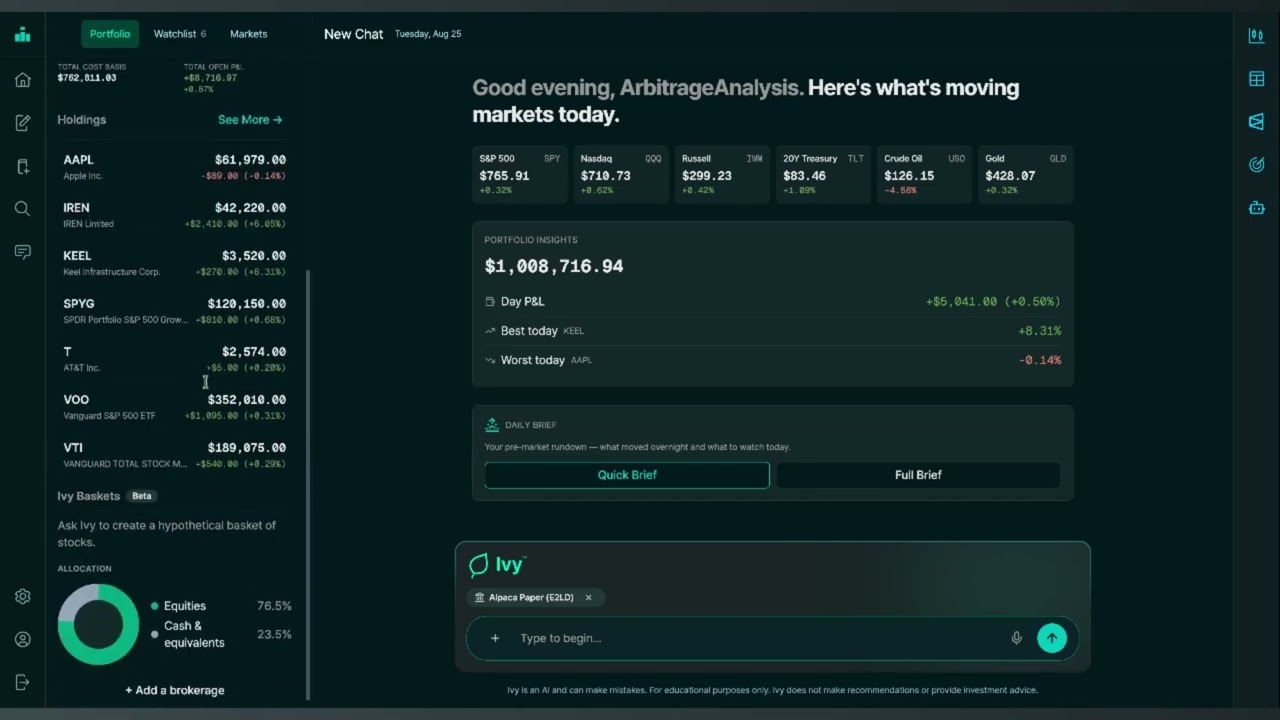The image size is (1280, 720).
Task: Click the compose new chat icon
Action: point(22,123)
